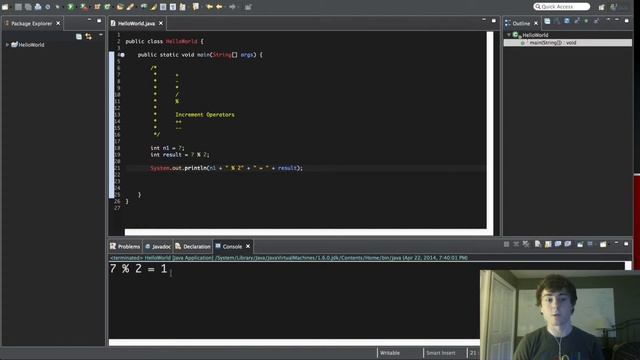Click the line 4 fold marker in the editor gutter
This screenshot has width=640, height=360.
(x=122, y=55)
